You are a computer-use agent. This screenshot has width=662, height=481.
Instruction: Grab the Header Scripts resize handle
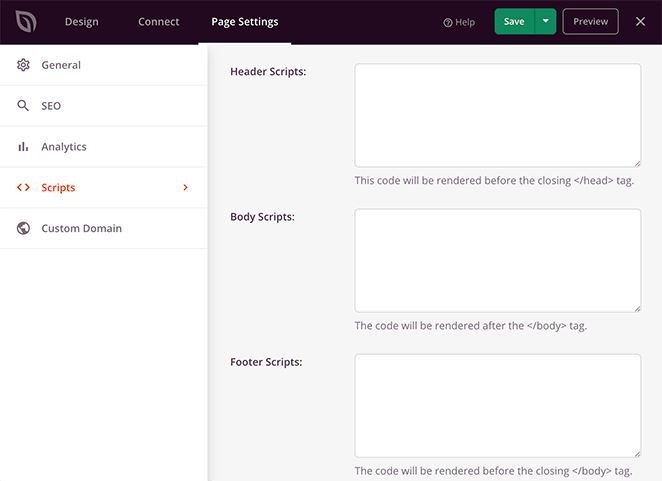(x=637, y=163)
